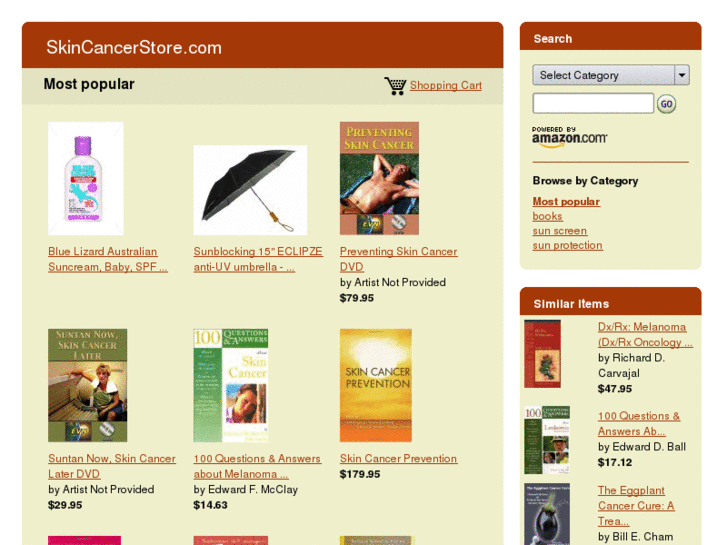Open the sun screen category link
This screenshot has height=545, width=727.
click(560, 231)
